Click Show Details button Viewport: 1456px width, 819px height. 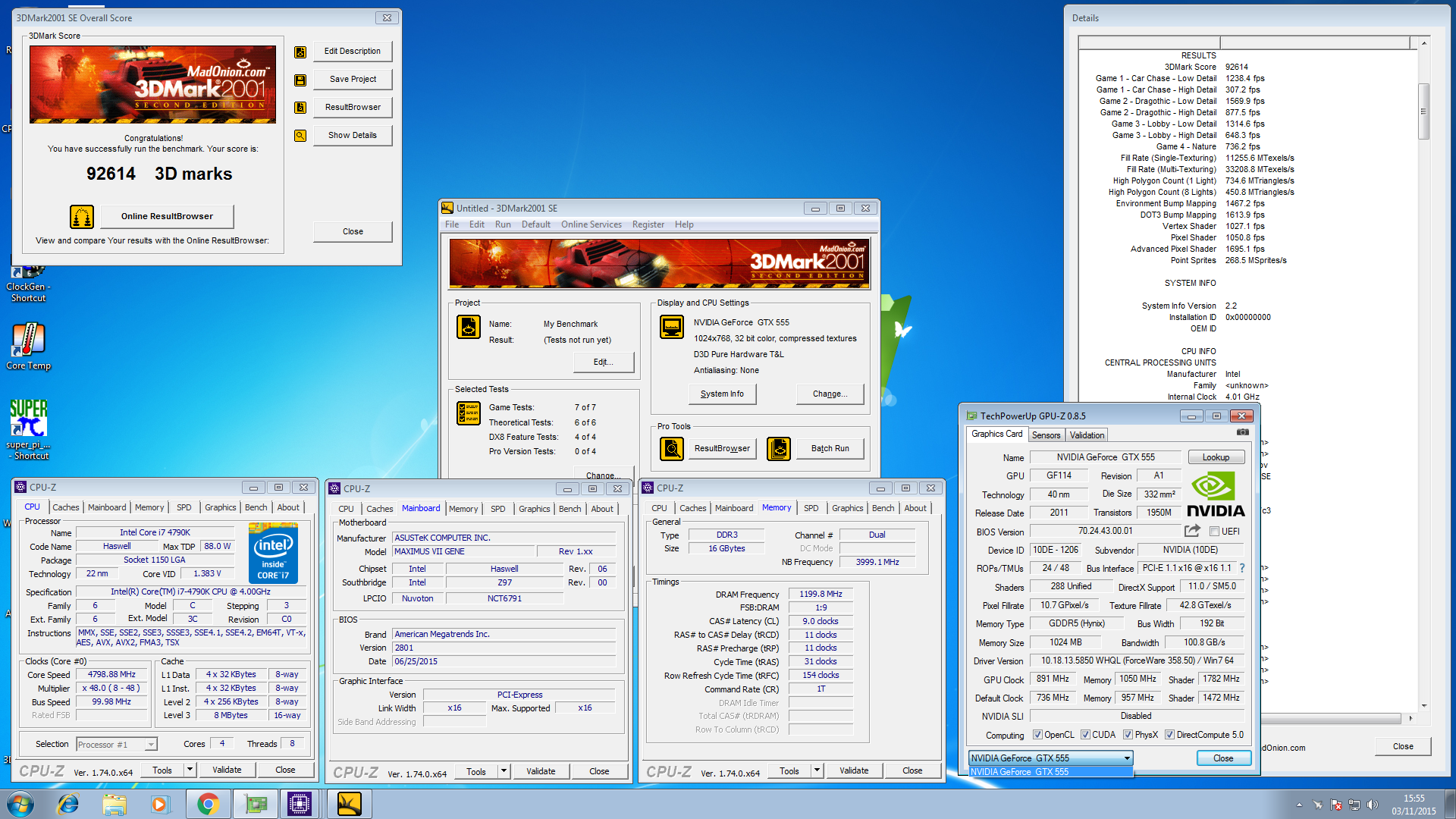(x=353, y=136)
